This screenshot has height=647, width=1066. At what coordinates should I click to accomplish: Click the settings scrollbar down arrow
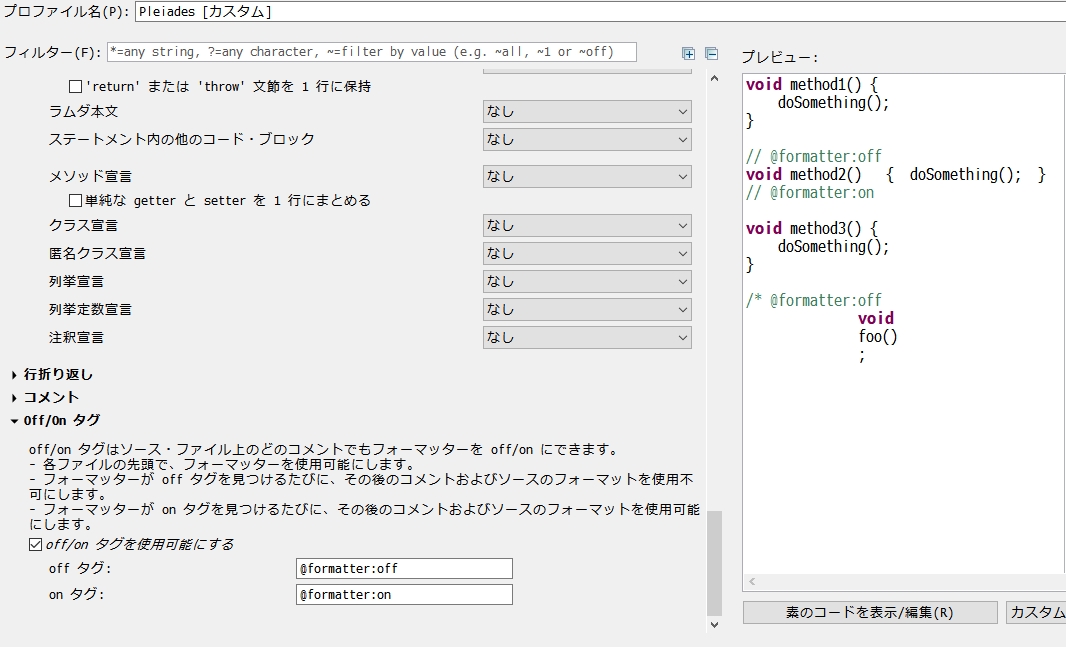pyautogui.click(x=714, y=625)
